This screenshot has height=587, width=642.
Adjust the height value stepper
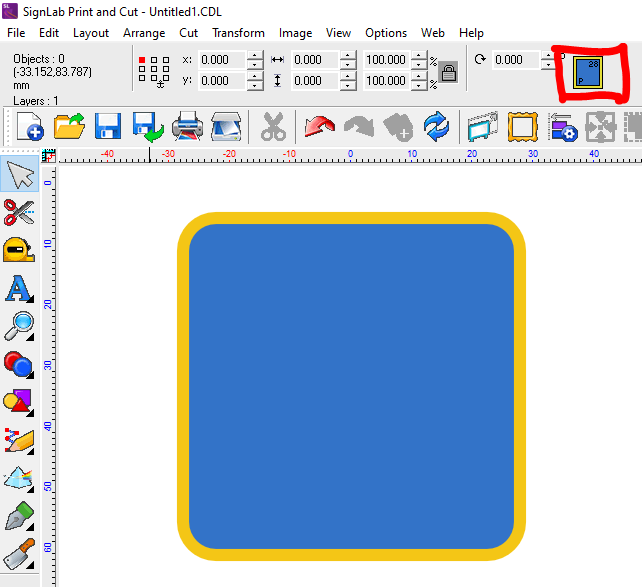(348, 81)
